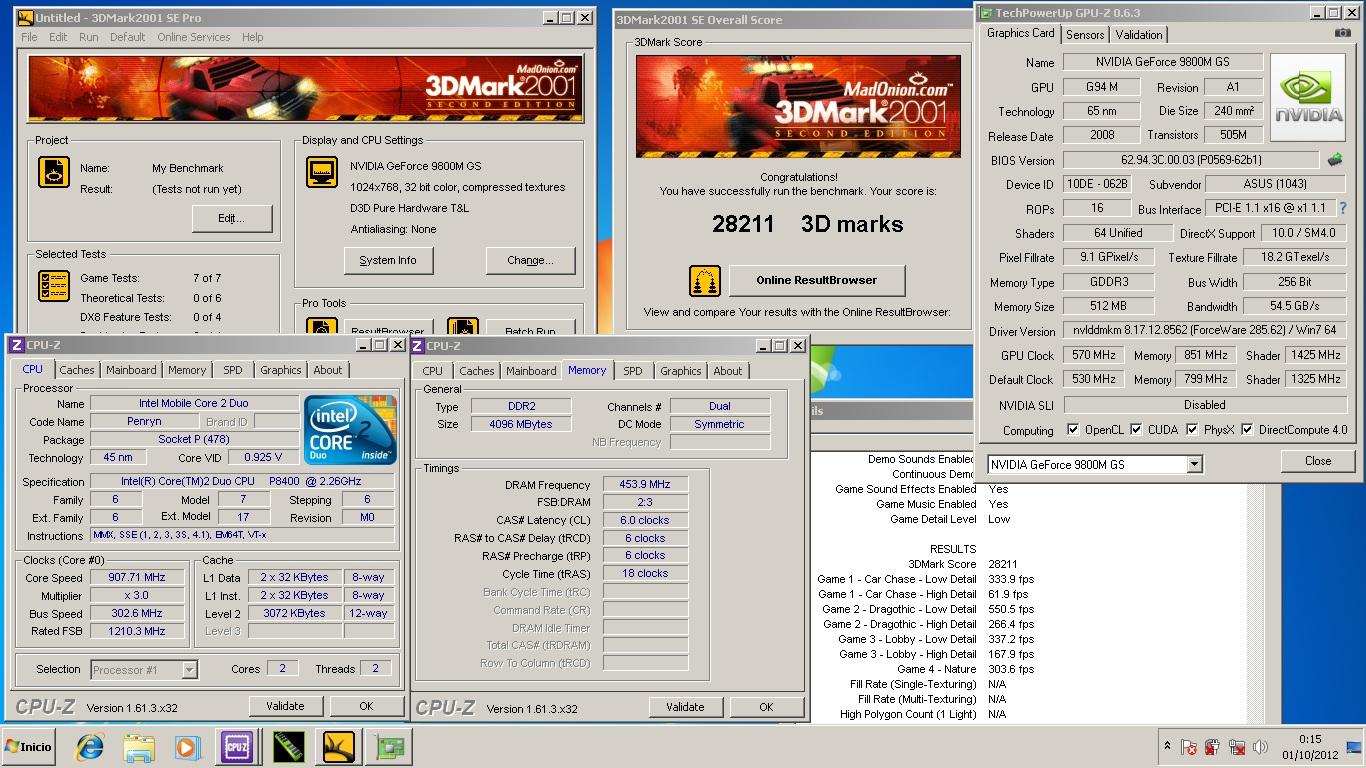Open Windows Explorer folder on taskbar
This screenshot has height=768, width=1366.
[x=139, y=747]
